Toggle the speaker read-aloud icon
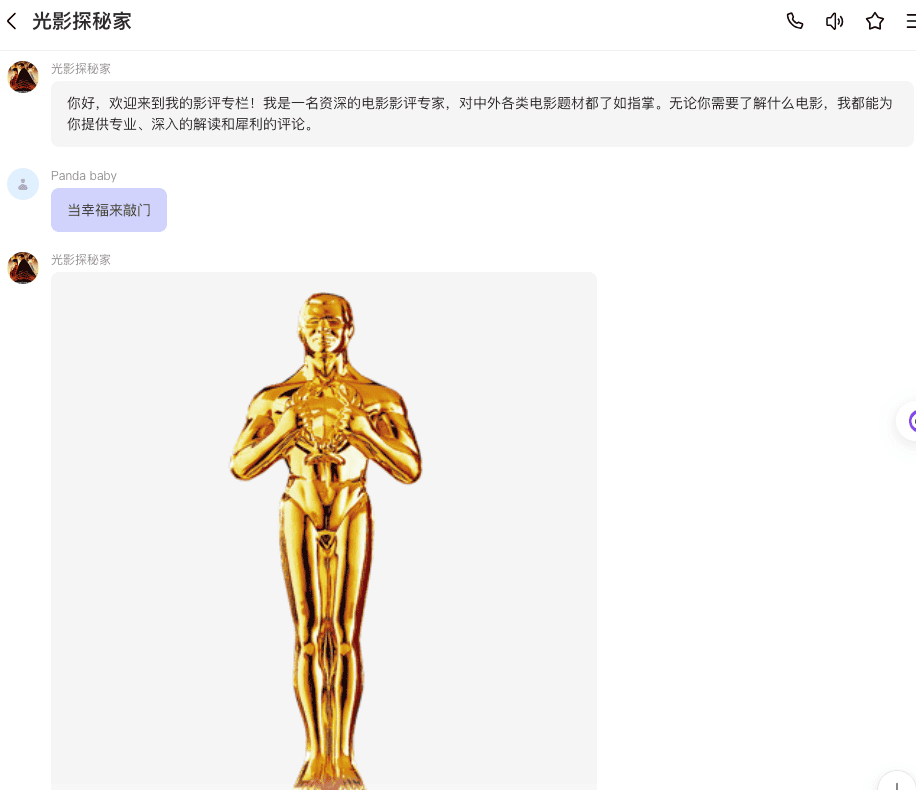The image size is (916, 790). pyautogui.click(x=835, y=21)
